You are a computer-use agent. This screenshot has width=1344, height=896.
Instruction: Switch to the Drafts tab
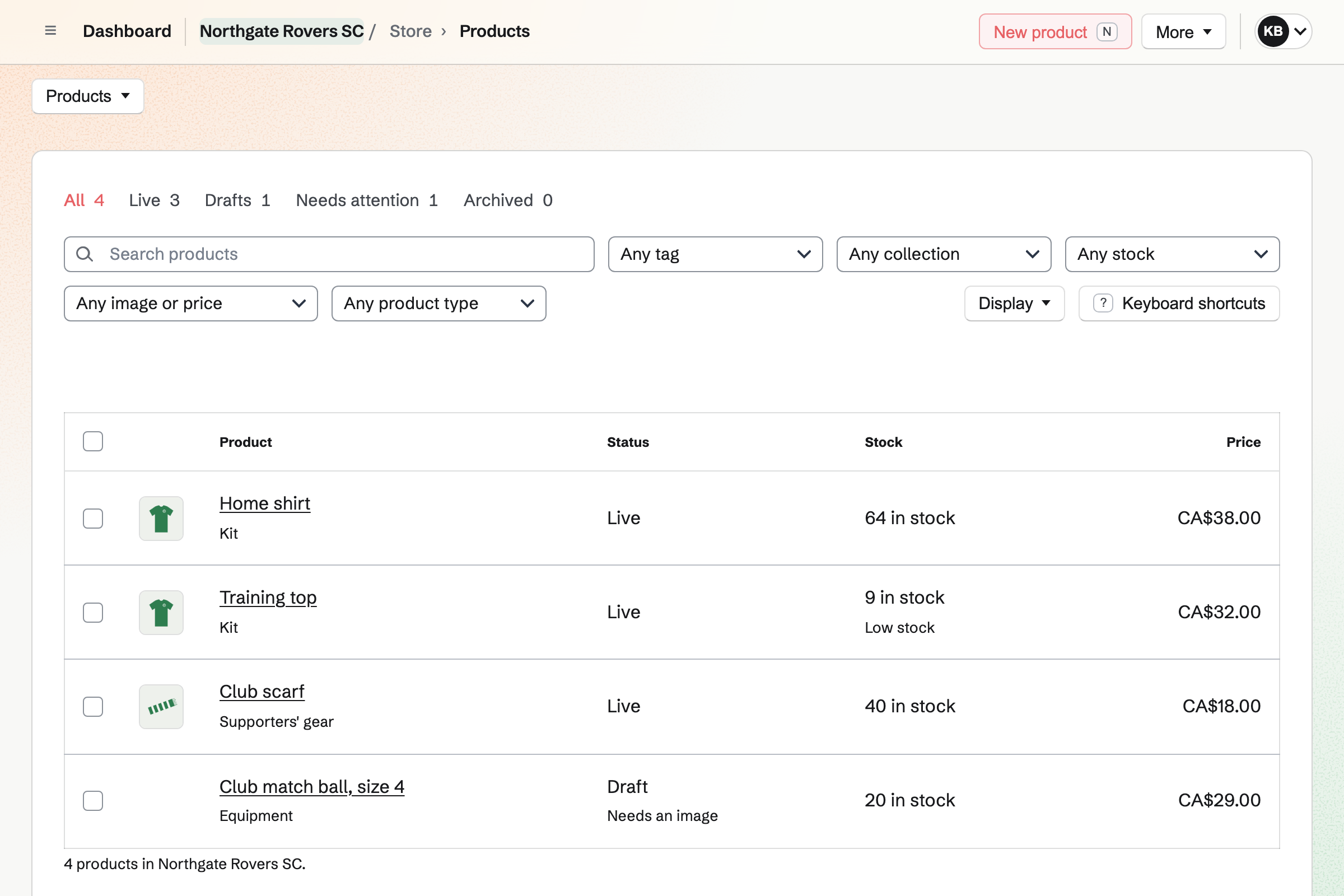[x=237, y=200]
